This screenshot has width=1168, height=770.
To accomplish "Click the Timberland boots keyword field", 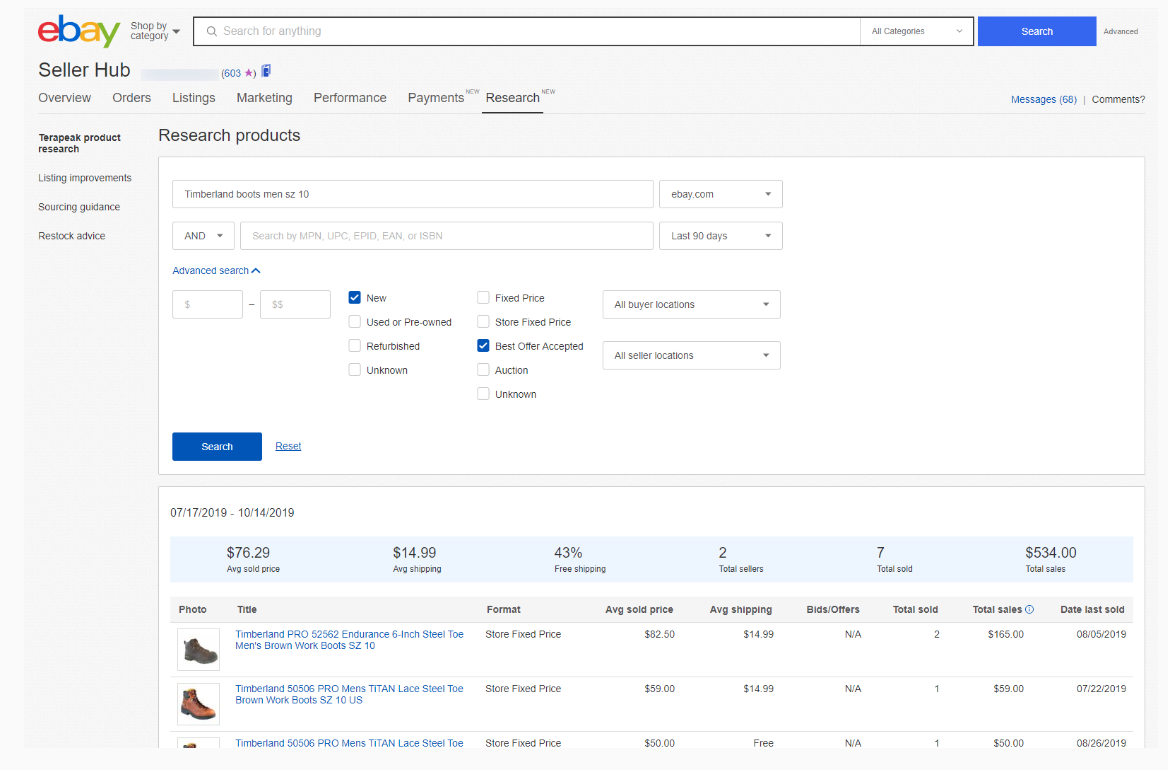I will [413, 194].
